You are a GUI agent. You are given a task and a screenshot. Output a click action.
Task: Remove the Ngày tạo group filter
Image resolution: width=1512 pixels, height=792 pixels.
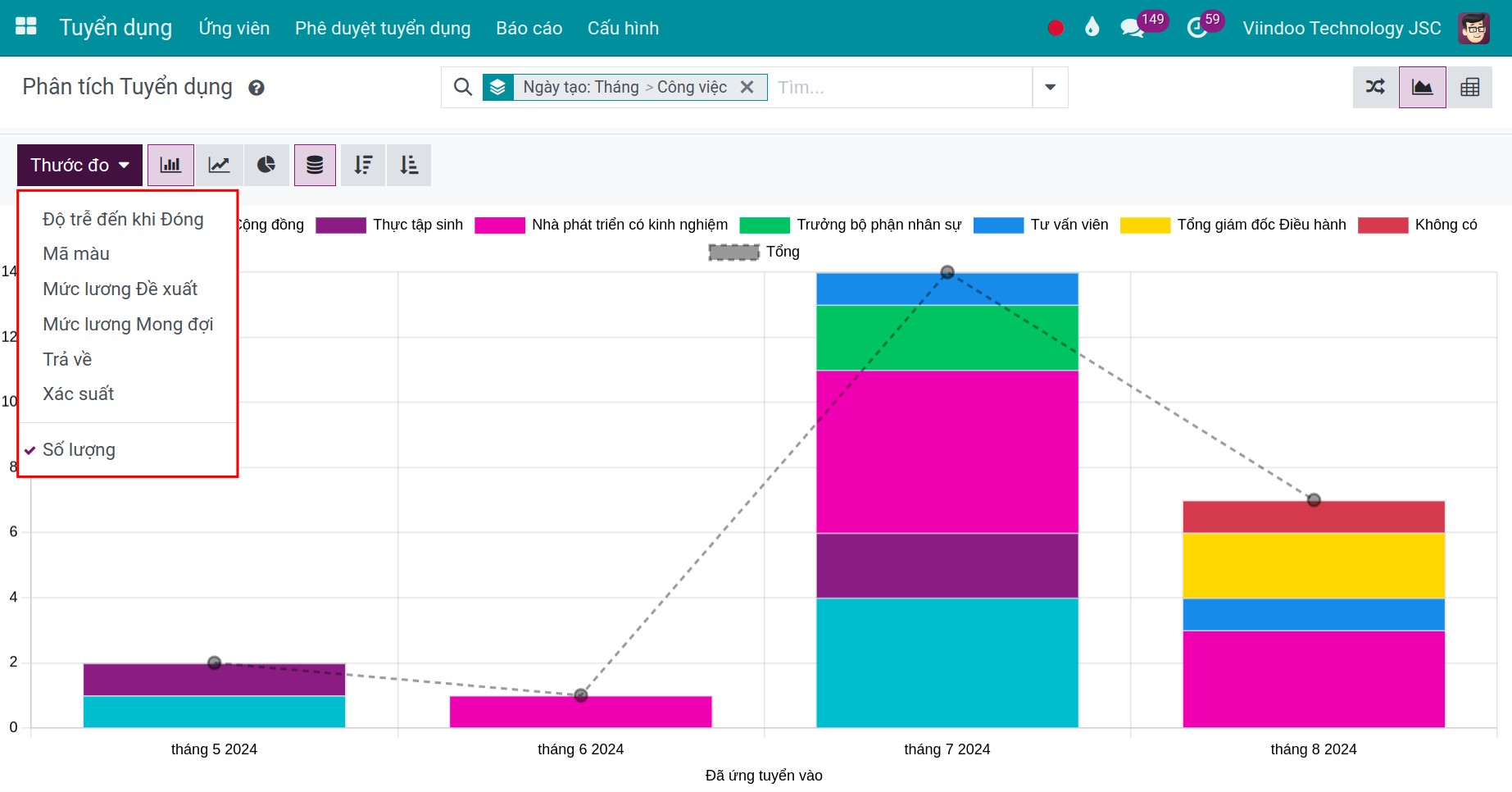(x=747, y=87)
